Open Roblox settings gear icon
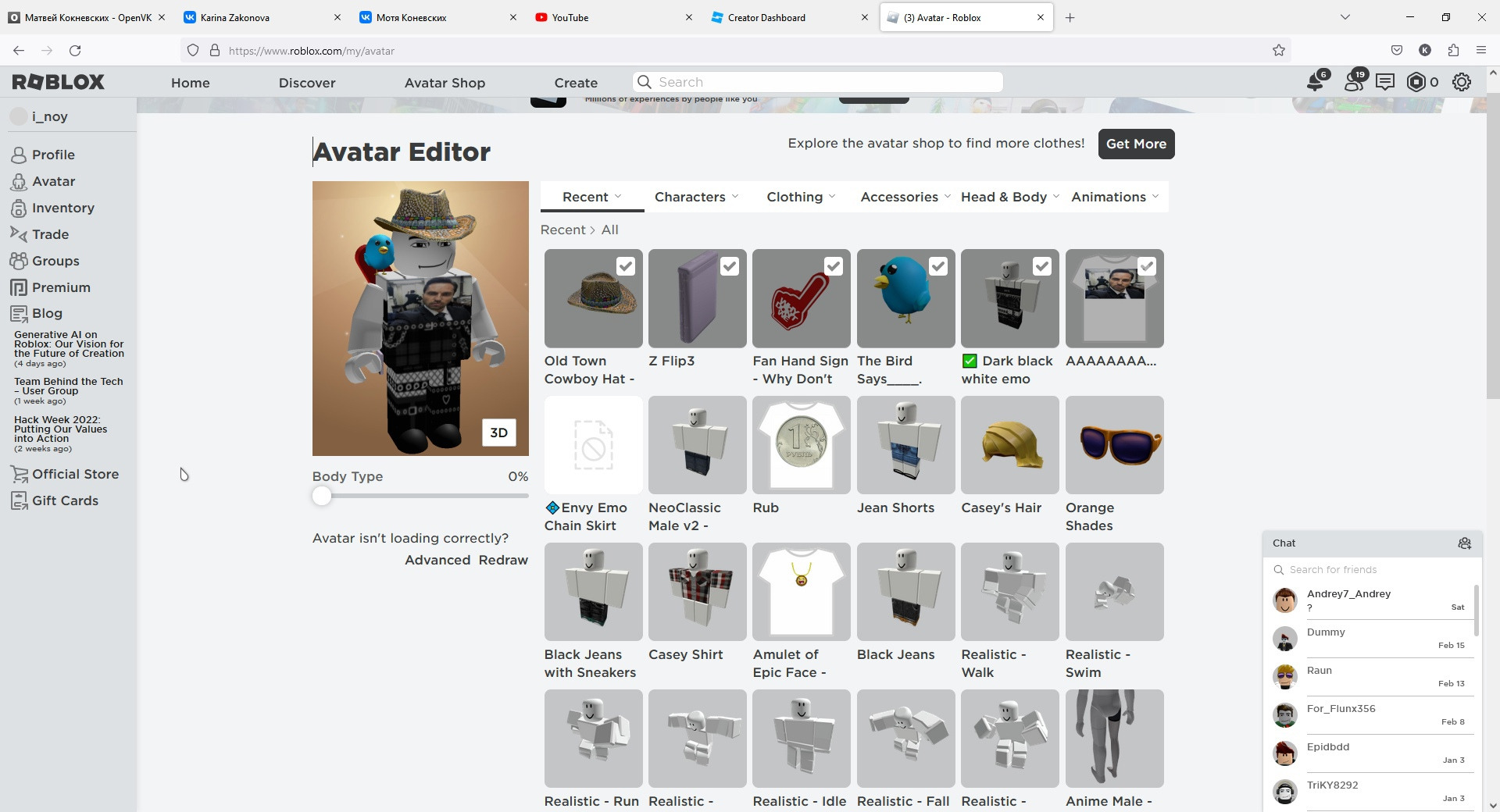 (1461, 82)
